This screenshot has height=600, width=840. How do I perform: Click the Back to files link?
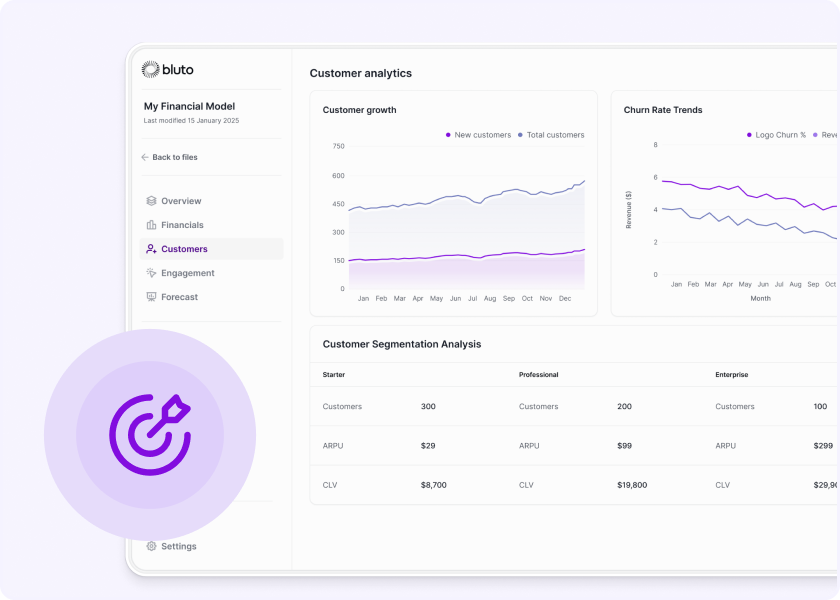(174, 157)
